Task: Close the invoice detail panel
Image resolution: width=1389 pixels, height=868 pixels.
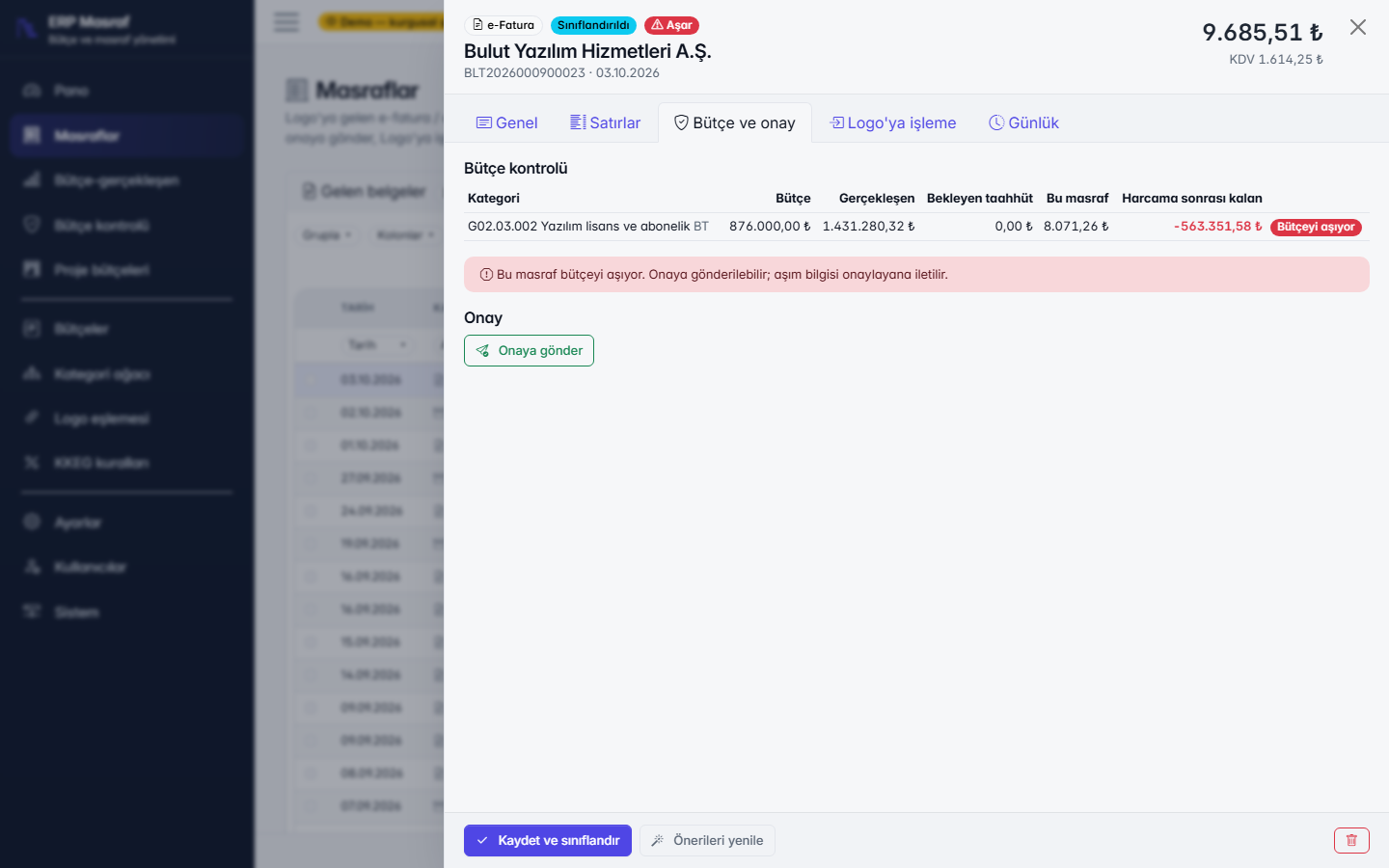Action: coord(1358,27)
